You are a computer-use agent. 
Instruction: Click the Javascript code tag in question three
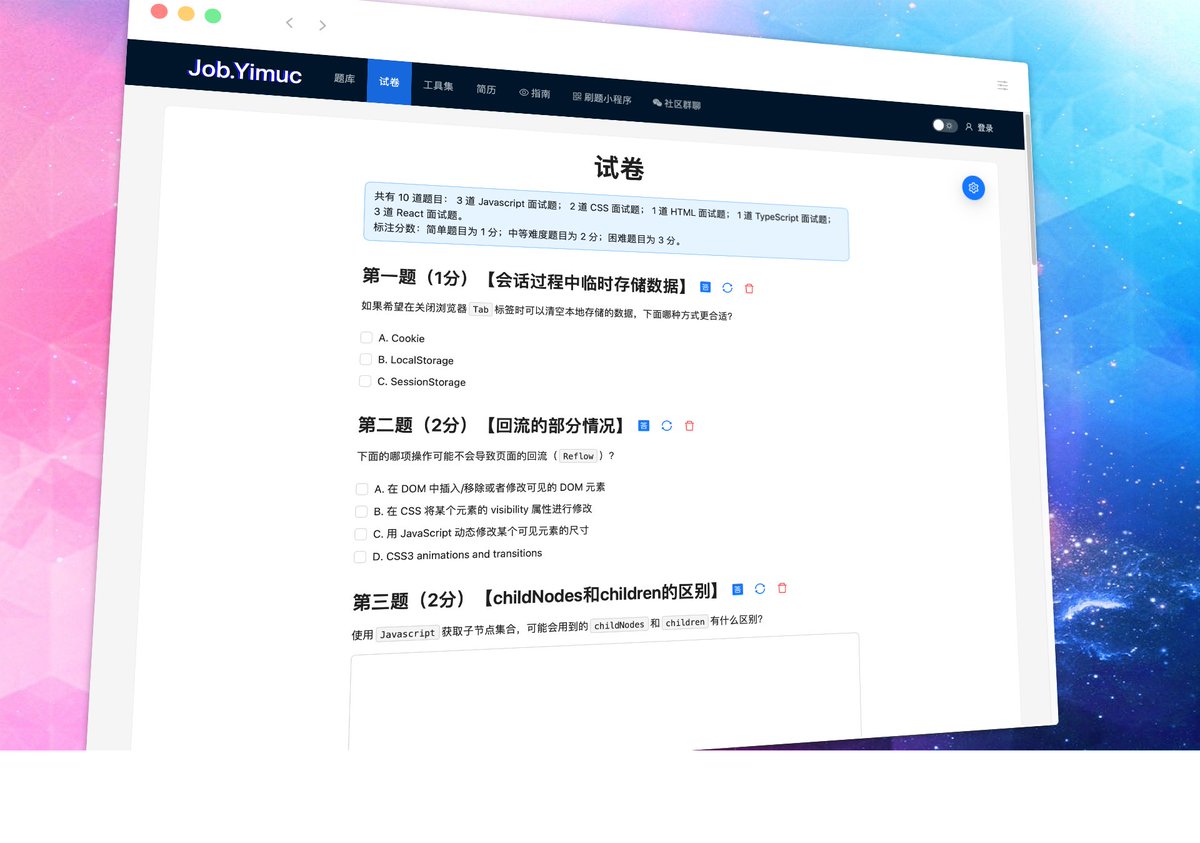point(408,633)
